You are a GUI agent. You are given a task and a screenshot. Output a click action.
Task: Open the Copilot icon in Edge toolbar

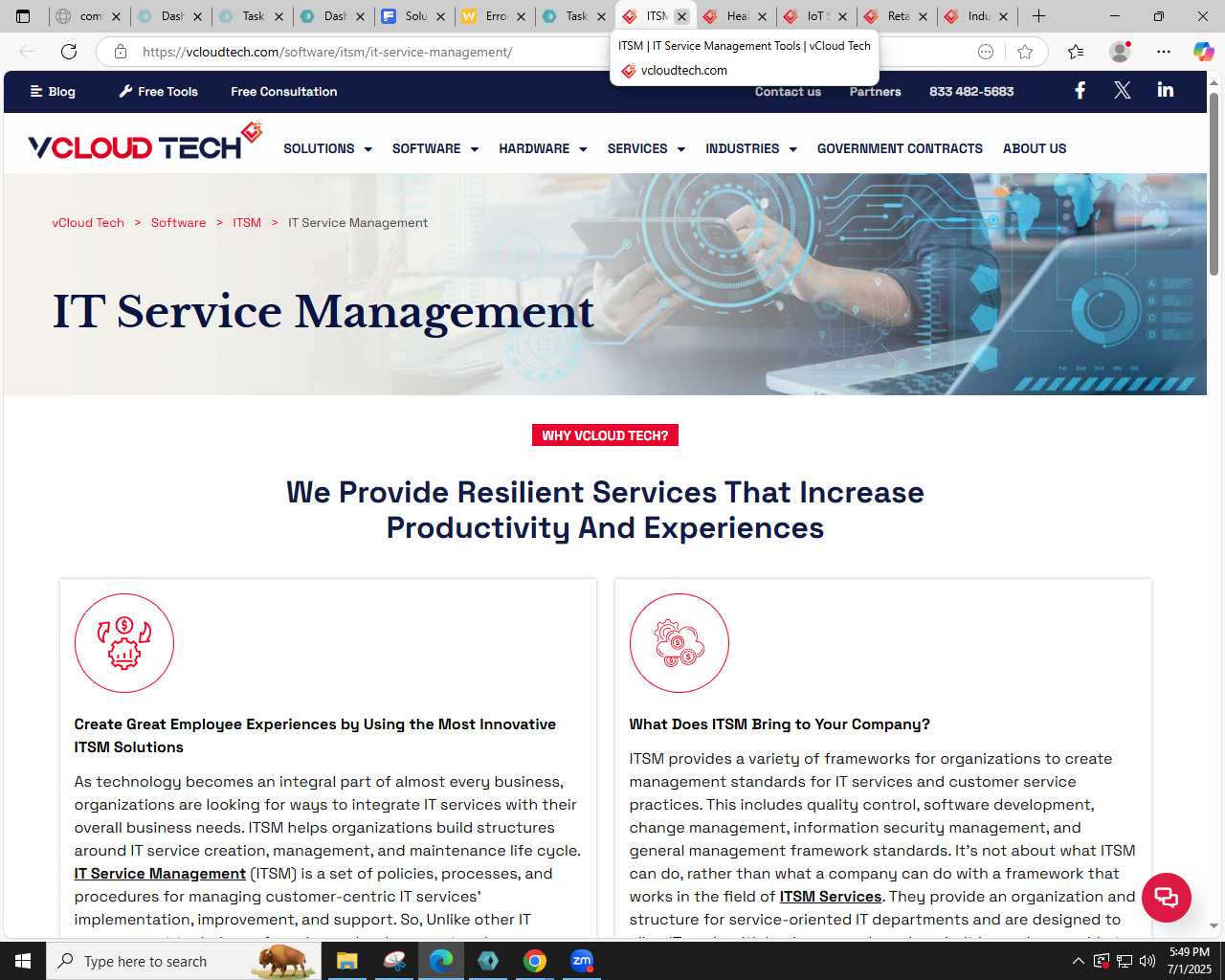(x=1203, y=52)
